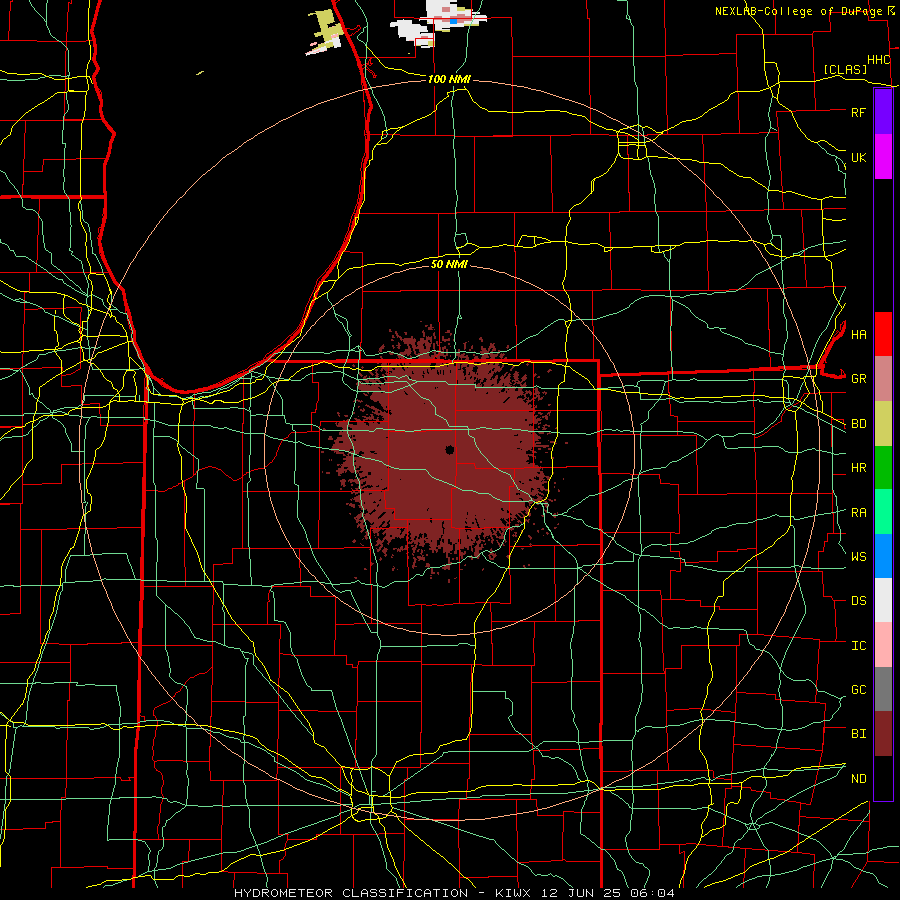Click the brown BI legend swatch
900x900 pixels.
point(883,734)
